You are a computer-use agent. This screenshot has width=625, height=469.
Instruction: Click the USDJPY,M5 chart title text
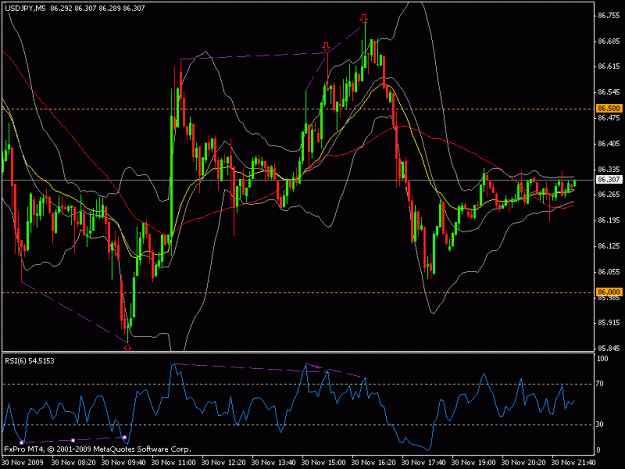25,8
